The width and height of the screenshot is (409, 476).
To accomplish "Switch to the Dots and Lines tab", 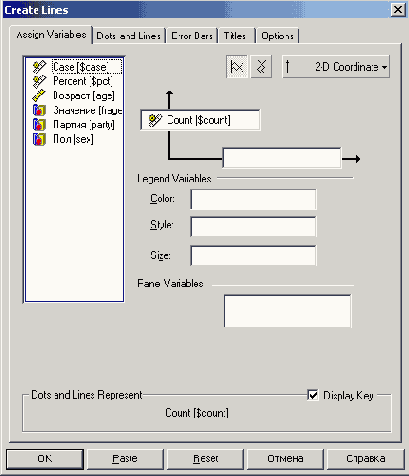I will pyautogui.click(x=129, y=36).
